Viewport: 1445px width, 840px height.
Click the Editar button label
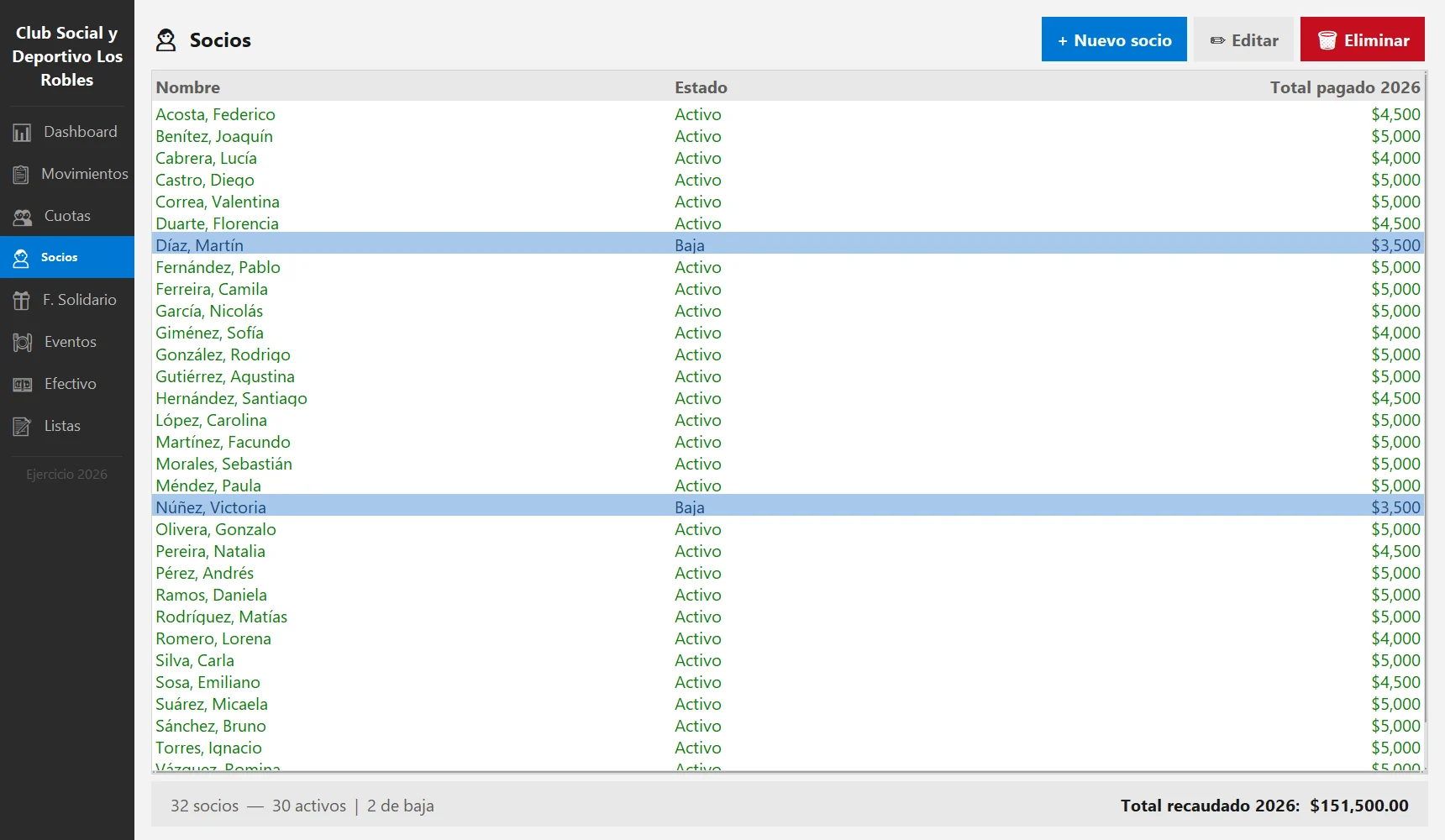1255,40
